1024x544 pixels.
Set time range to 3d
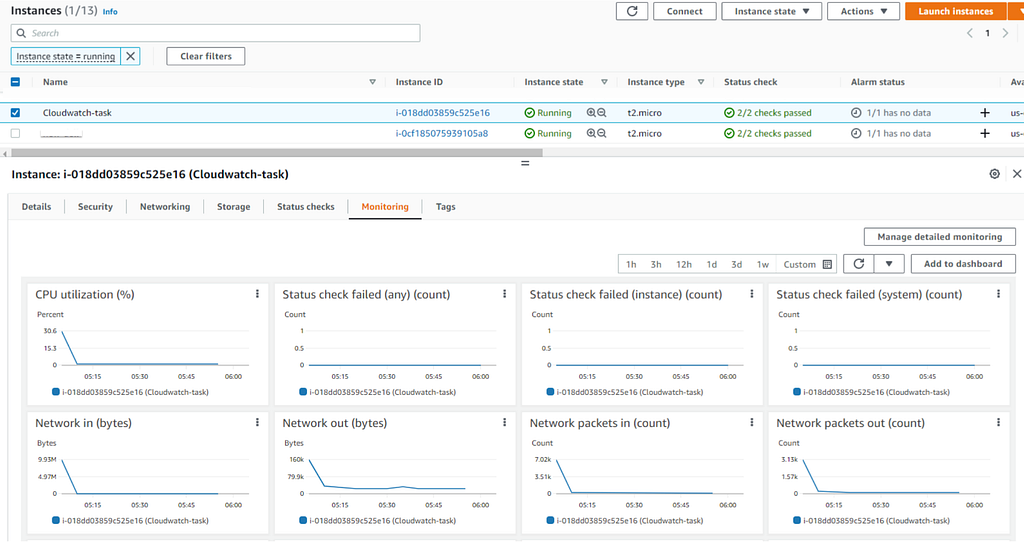(737, 264)
